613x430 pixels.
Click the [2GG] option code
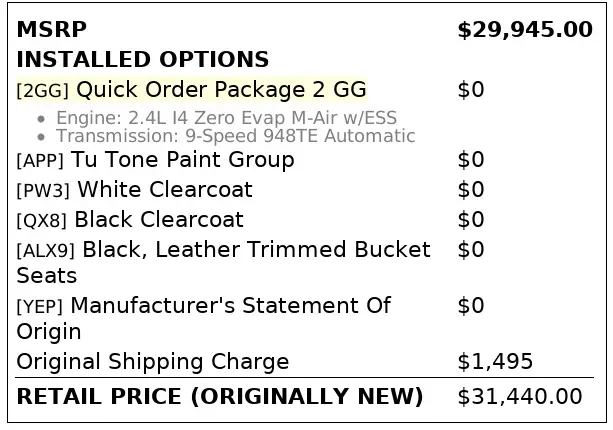click(x=43, y=91)
